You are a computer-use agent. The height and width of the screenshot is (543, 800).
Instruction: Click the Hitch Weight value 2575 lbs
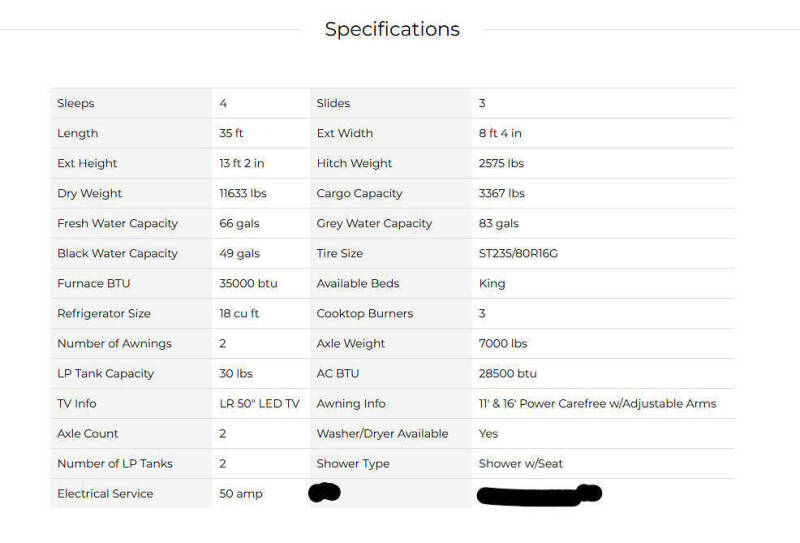click(501, 163)
